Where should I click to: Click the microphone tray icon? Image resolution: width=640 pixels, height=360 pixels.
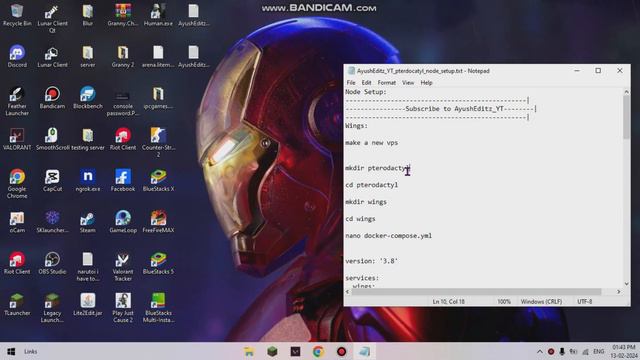pyautogui.click(x=562, y=351)
